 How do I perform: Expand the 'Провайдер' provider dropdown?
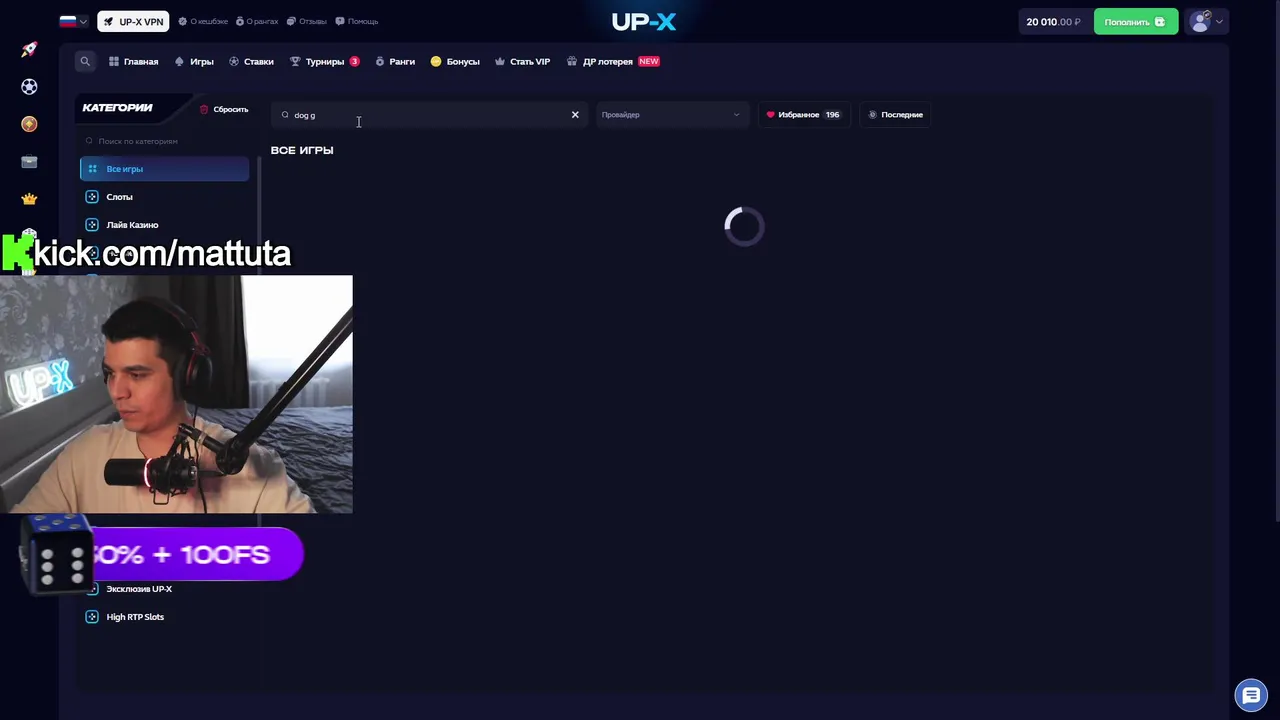click(671, 115)
